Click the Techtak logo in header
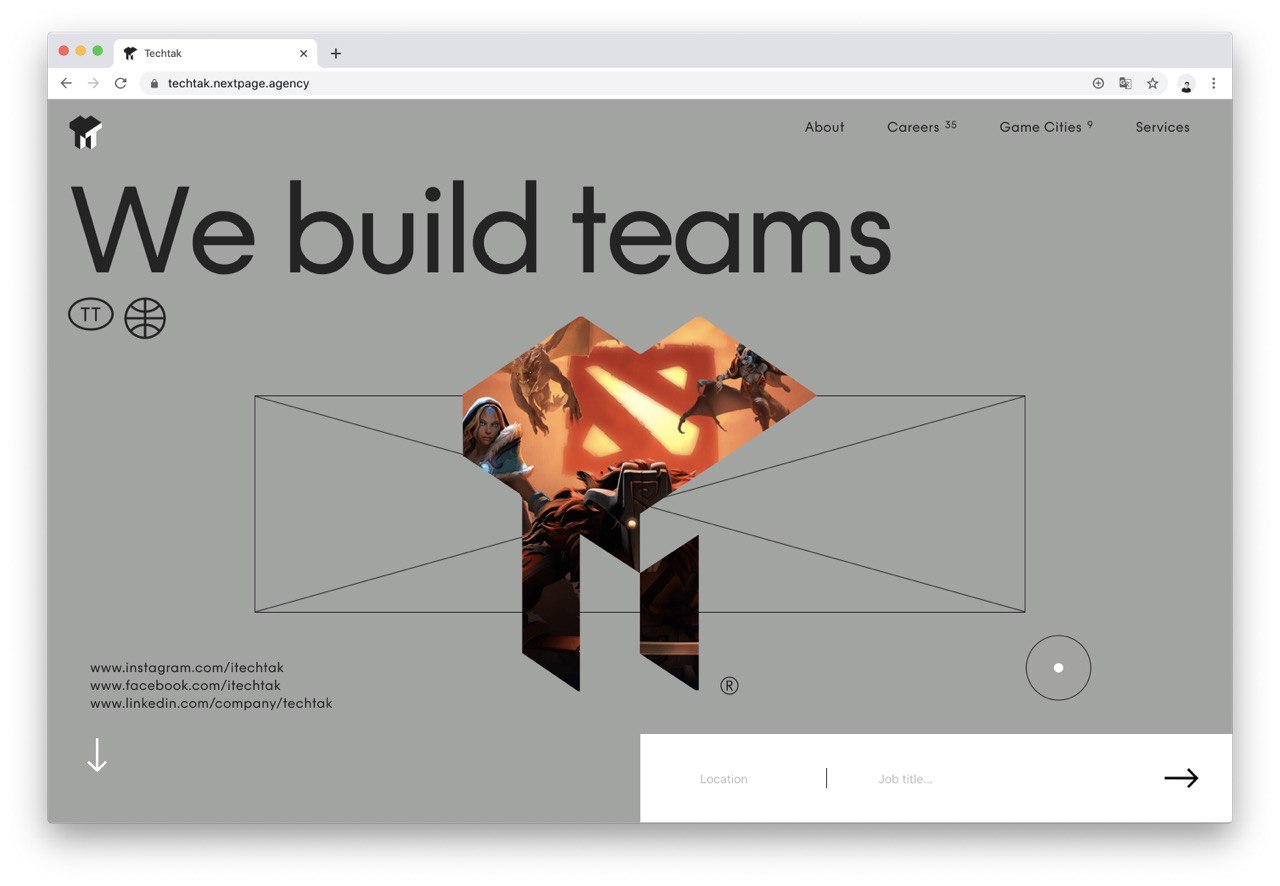Screen dimensions: 1280x886 85,132
